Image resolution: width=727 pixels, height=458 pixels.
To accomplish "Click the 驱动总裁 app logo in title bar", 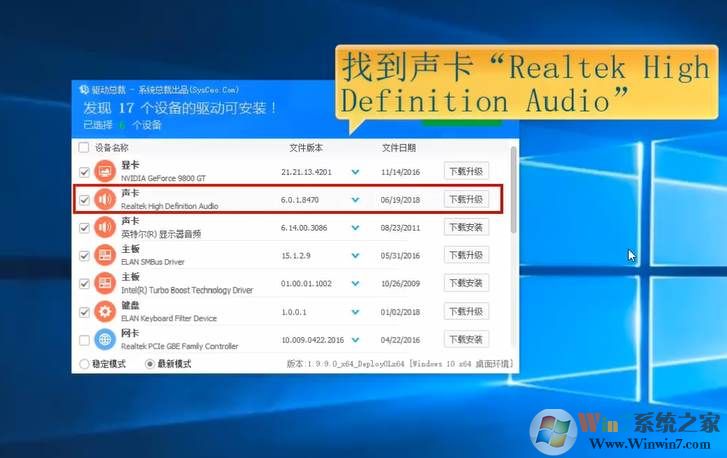I will pyautogui.click(x=84, y=89).
